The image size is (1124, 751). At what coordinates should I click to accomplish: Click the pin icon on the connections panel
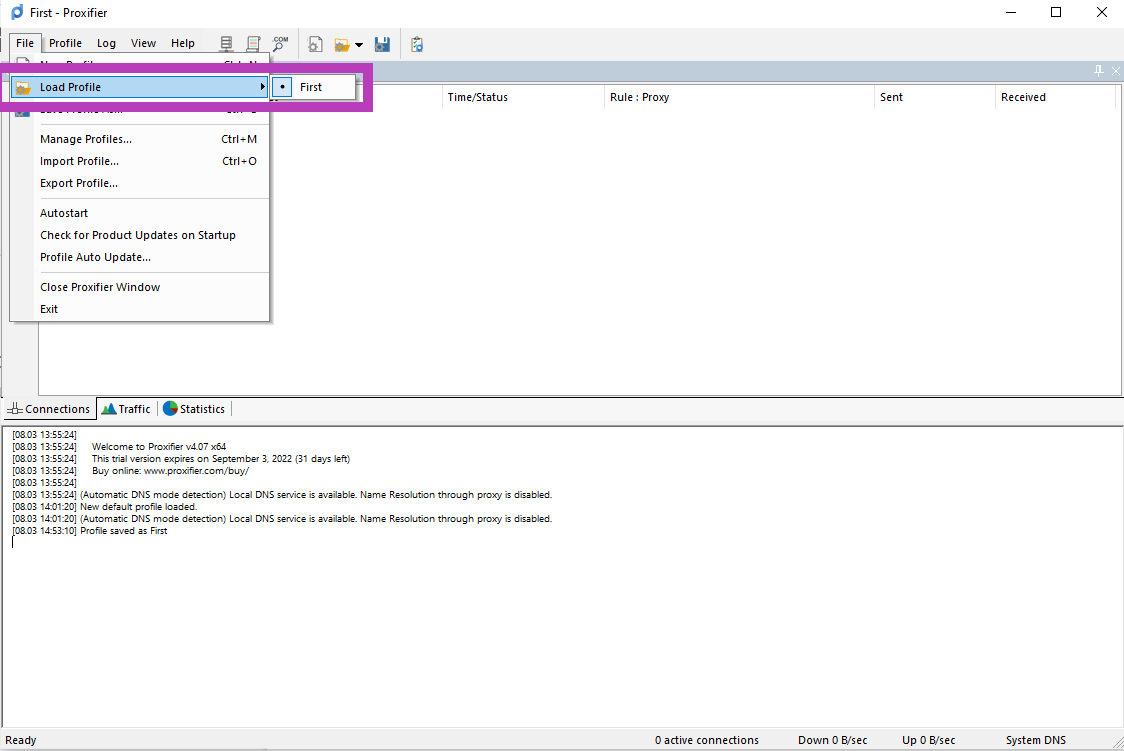click(x=1099, y=70)
